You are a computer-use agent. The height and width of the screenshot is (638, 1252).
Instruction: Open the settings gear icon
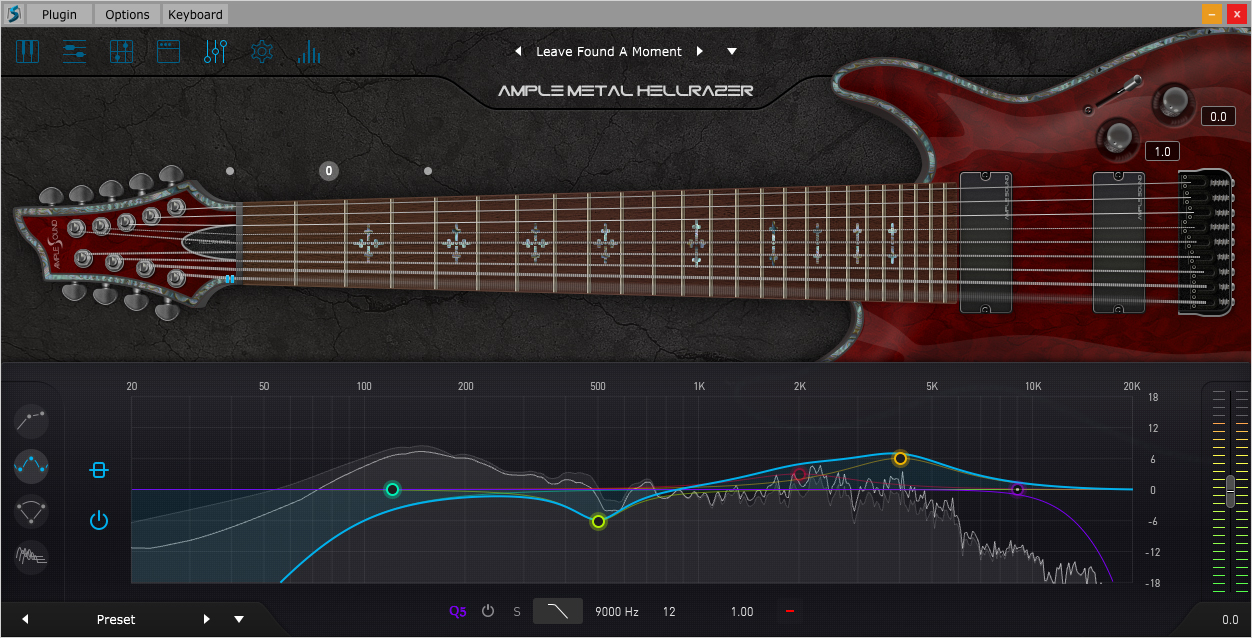click(262, 51)
